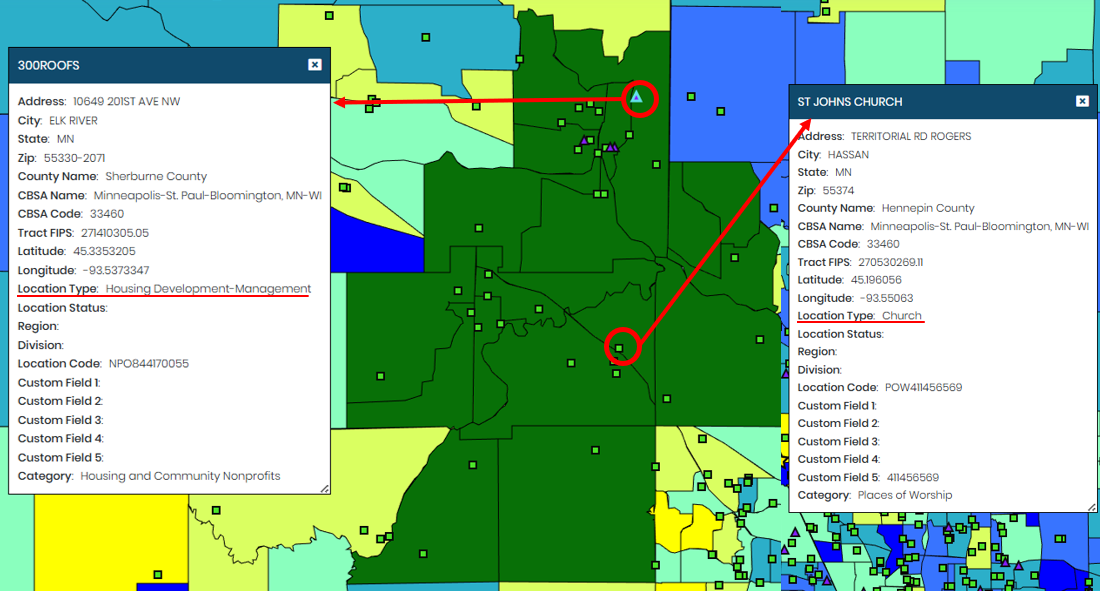Select location code POW411456569

pos(923,387)
